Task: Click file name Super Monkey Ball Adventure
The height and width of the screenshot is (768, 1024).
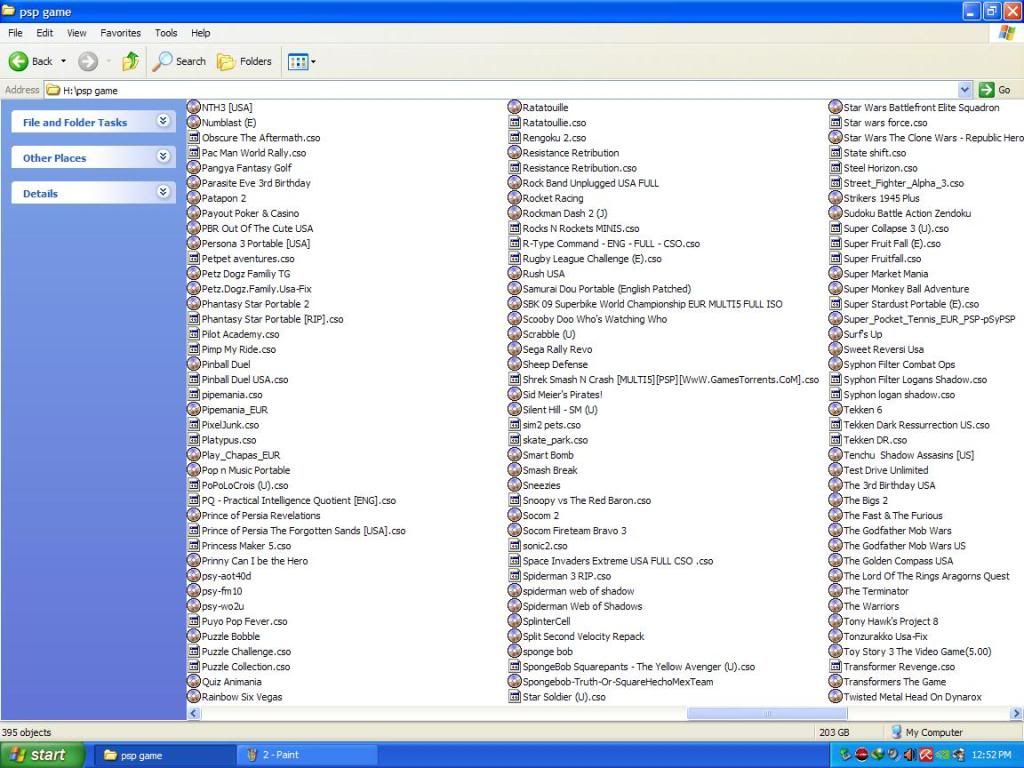Action: (x=906, y=289)
